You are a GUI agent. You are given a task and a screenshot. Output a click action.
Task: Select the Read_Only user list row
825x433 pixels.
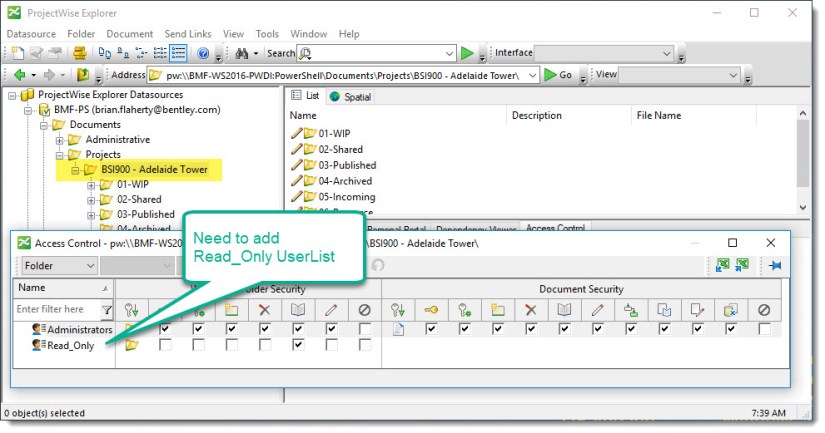click(x=71, y=346)
